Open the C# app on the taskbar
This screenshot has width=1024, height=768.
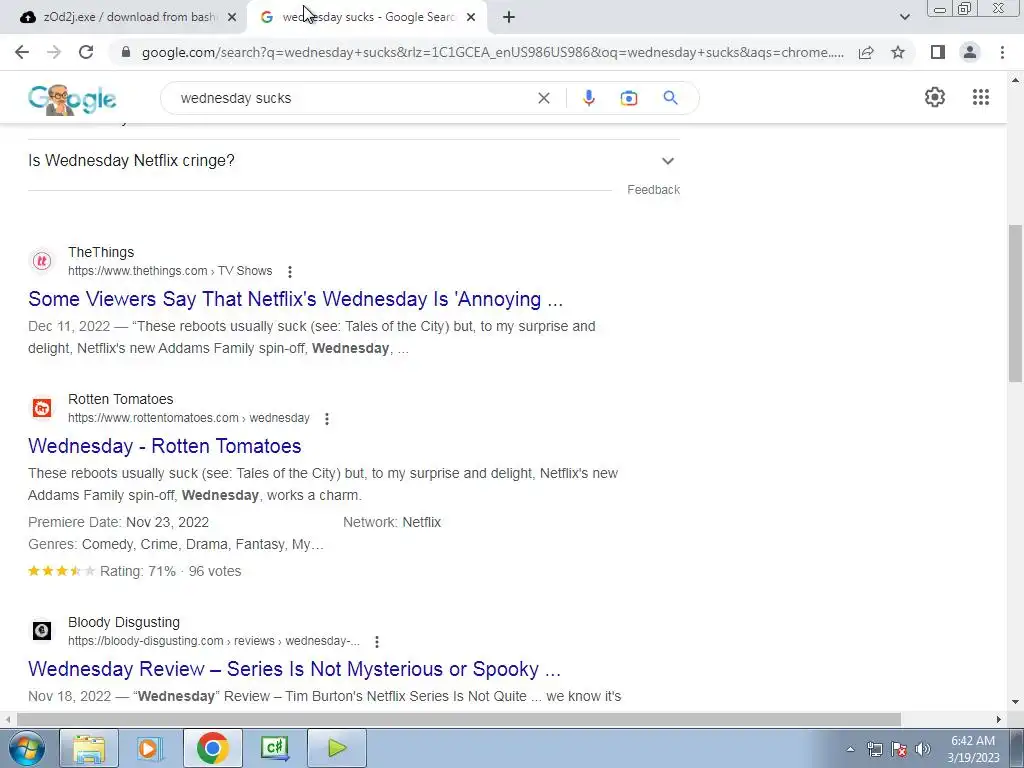(x=274, y=748)
